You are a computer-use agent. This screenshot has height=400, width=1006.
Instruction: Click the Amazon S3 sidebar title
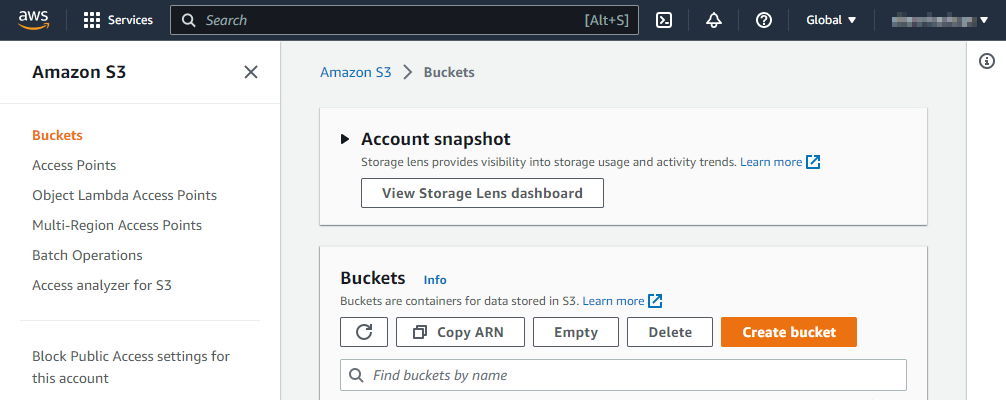tap(79, 72)
